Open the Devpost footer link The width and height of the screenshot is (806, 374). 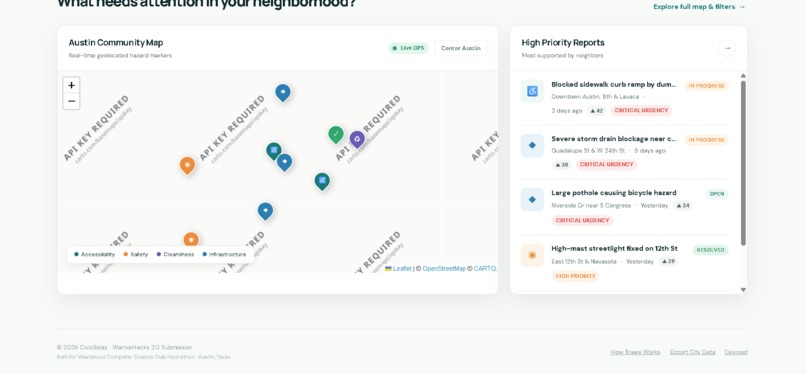click(x=736, y=352)
